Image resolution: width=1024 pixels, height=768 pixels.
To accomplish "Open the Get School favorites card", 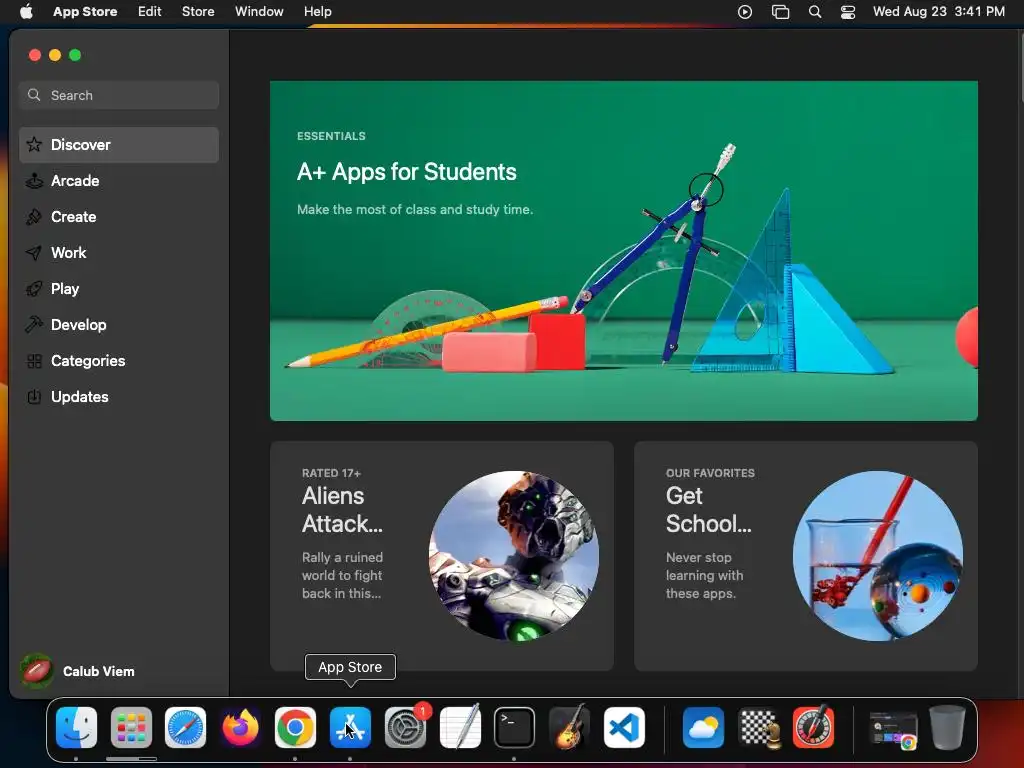I will click(806, 556).
